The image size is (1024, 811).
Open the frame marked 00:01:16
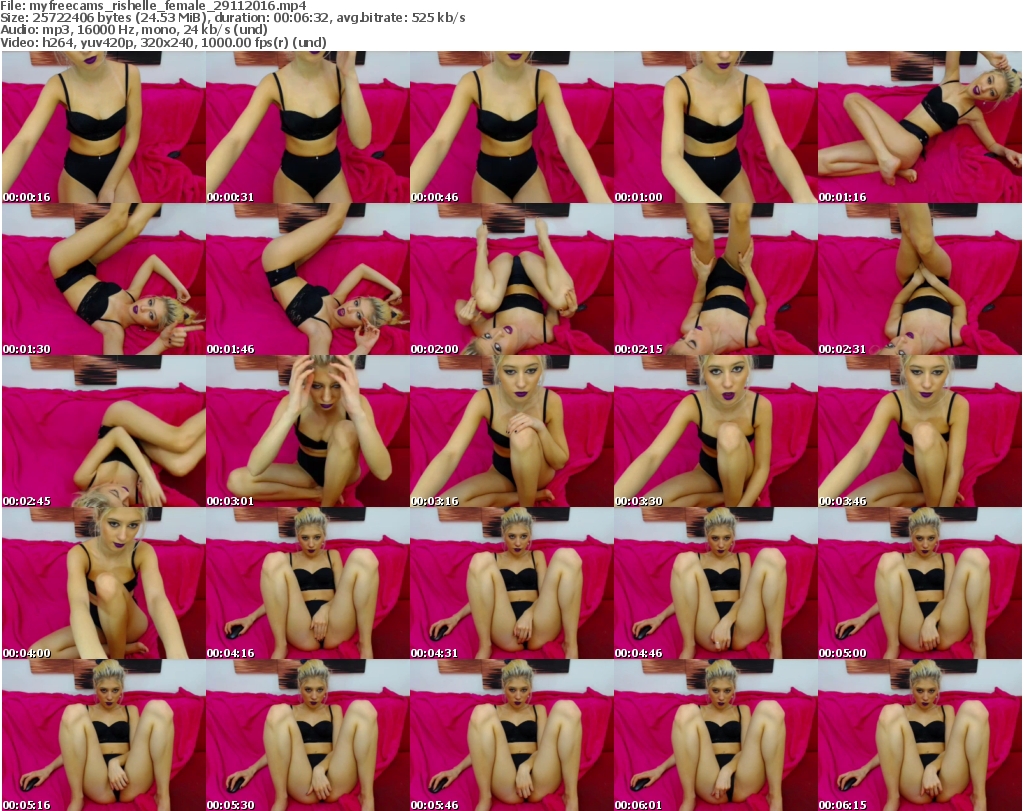pos(920,127)
